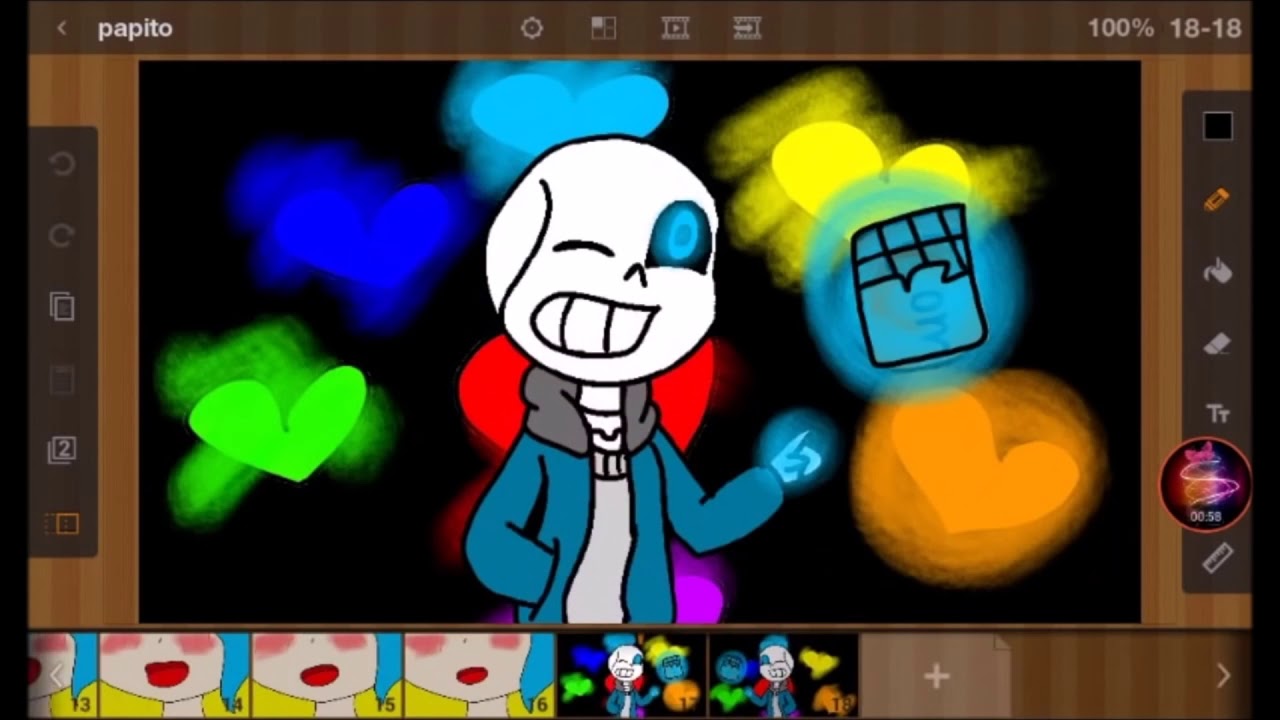Image resolution: width=1280 pixels, height=720 pixels.
Task: Select the Fill bucket tool
Action: pyautogui.click(x=1217, y=272)
